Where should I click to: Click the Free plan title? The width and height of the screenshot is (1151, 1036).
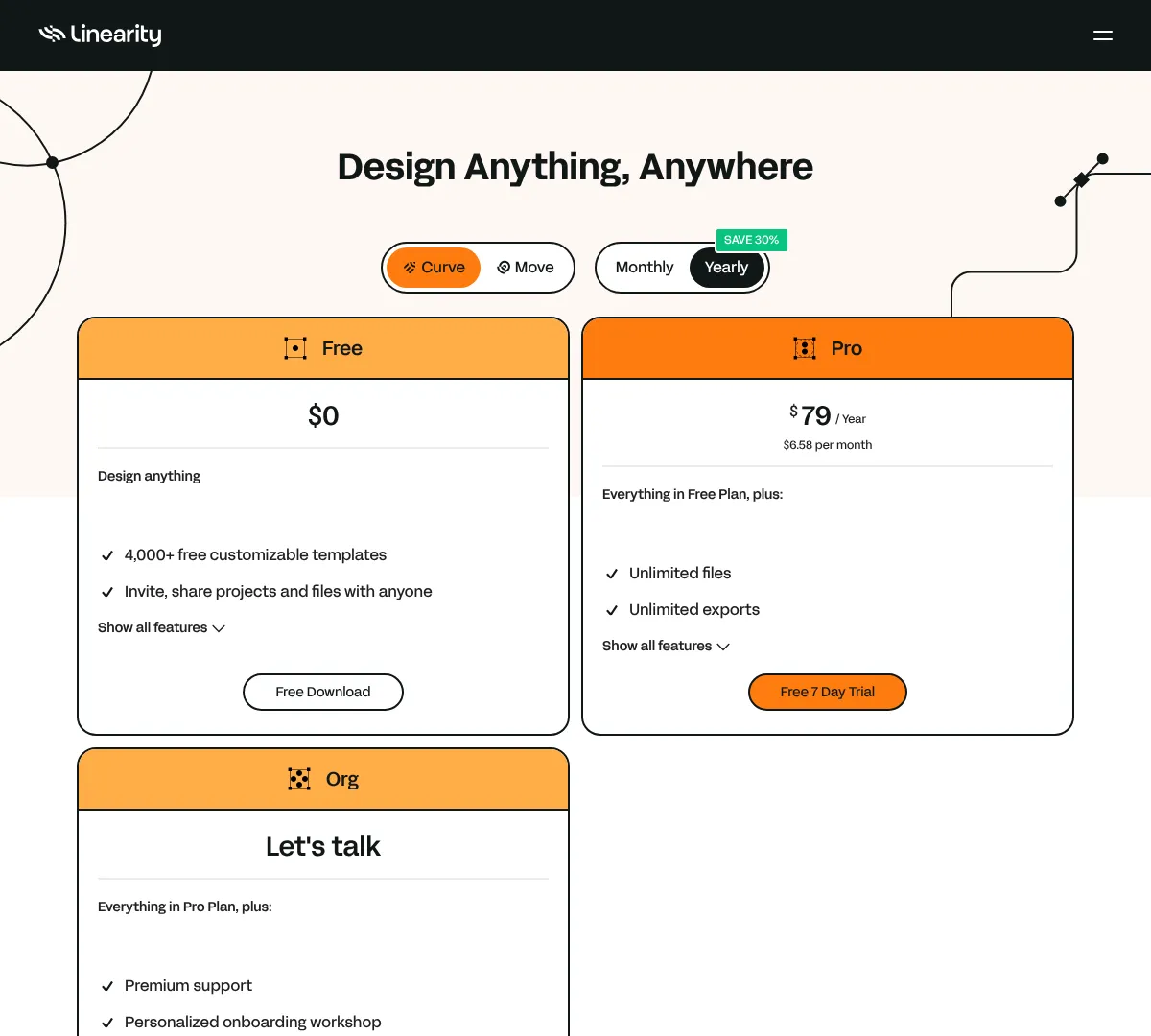click(342, 348)
